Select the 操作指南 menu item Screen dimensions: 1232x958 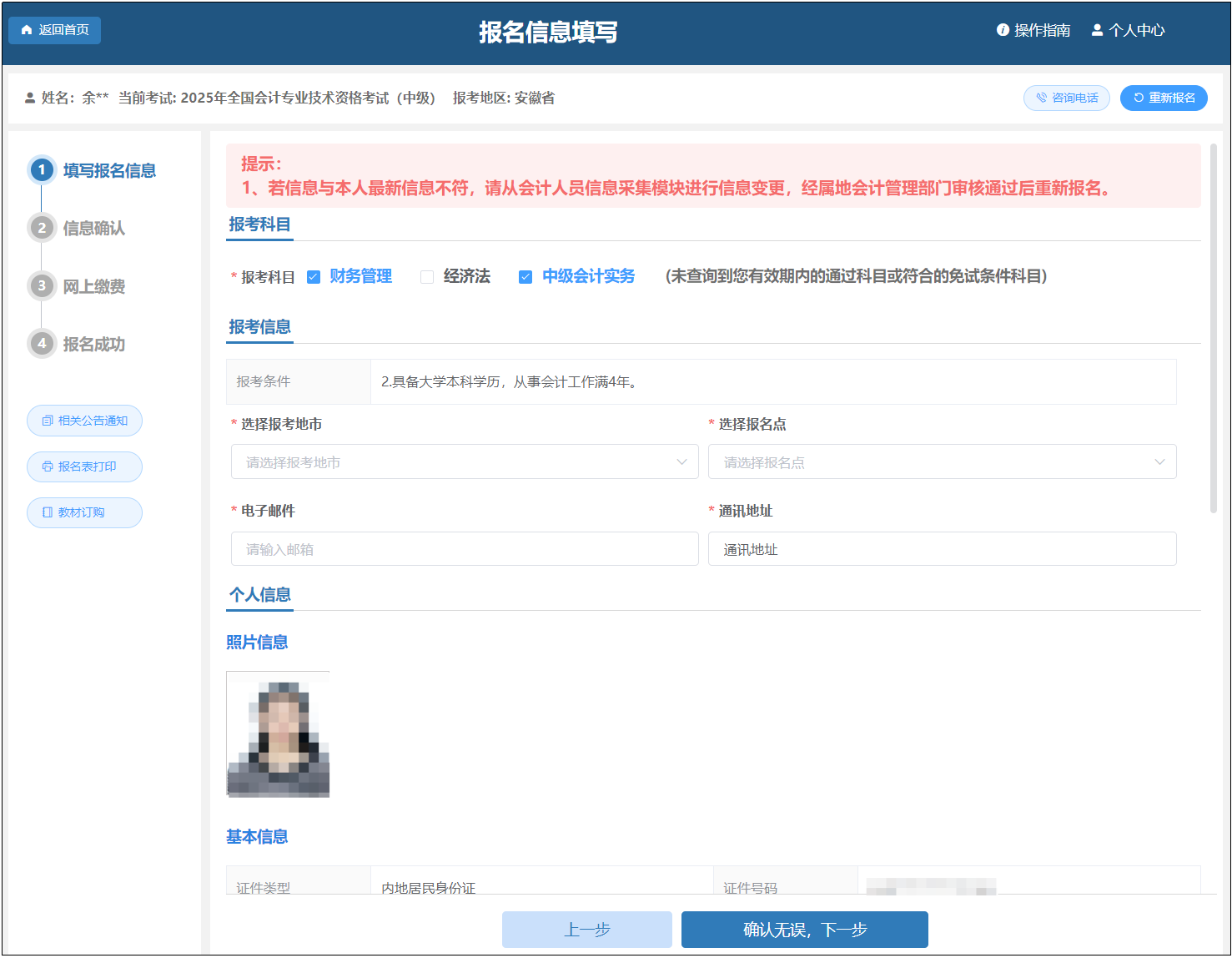coord(1040,29)
